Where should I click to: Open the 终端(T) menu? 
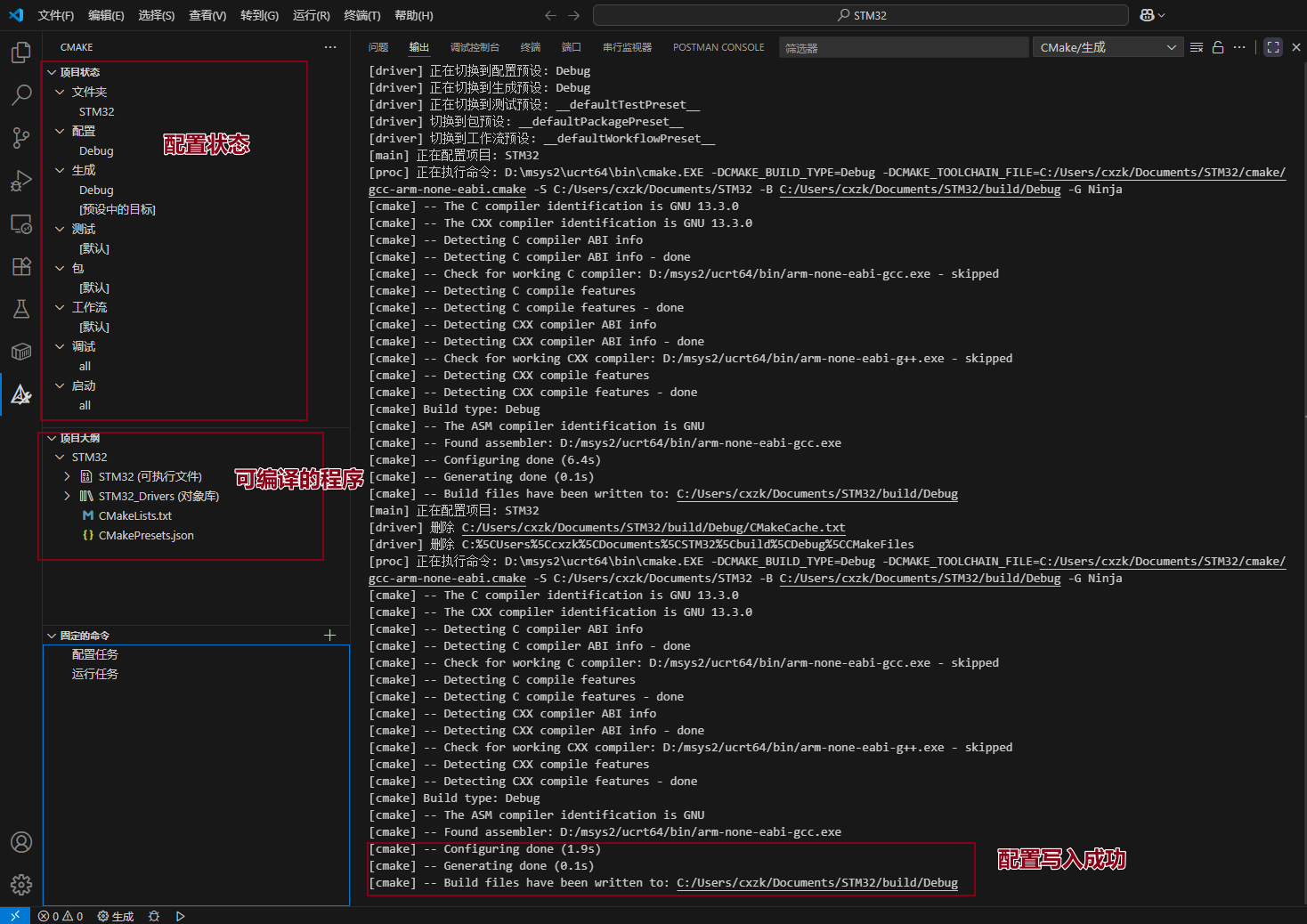click(361, 15)
